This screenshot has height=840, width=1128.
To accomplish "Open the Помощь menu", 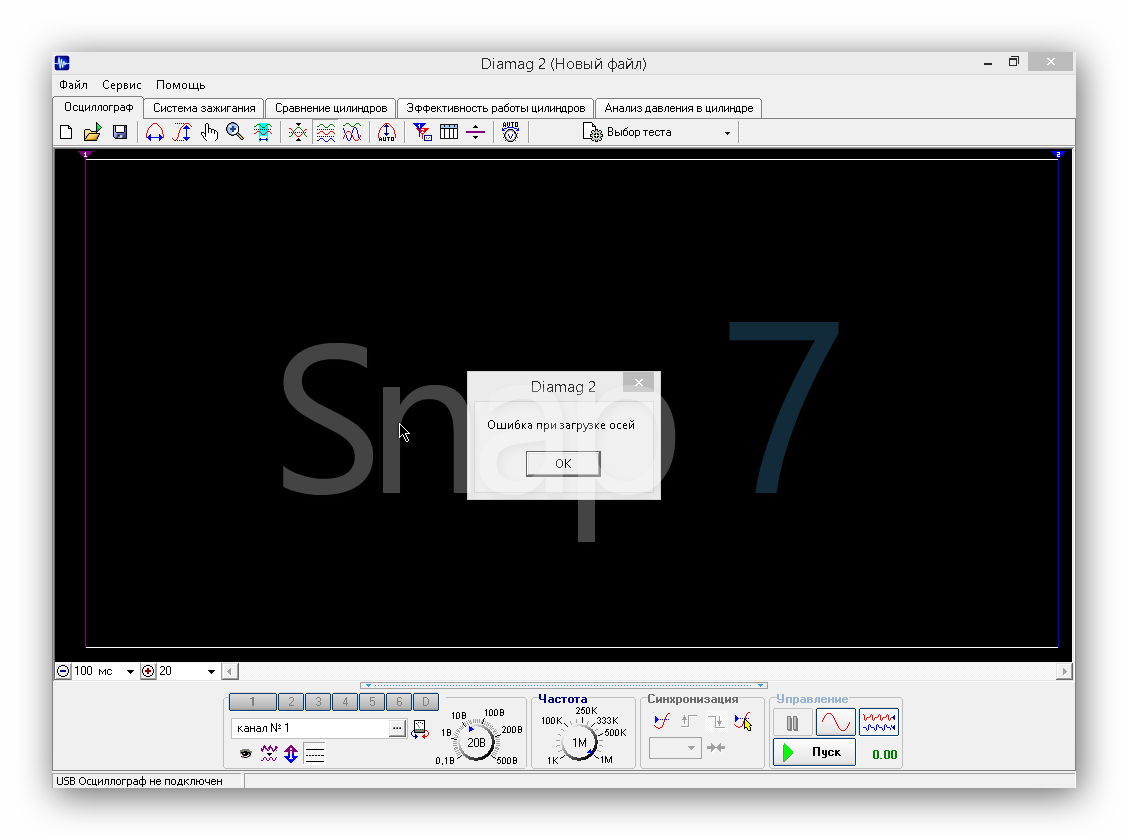I will (x=181, y=85).
